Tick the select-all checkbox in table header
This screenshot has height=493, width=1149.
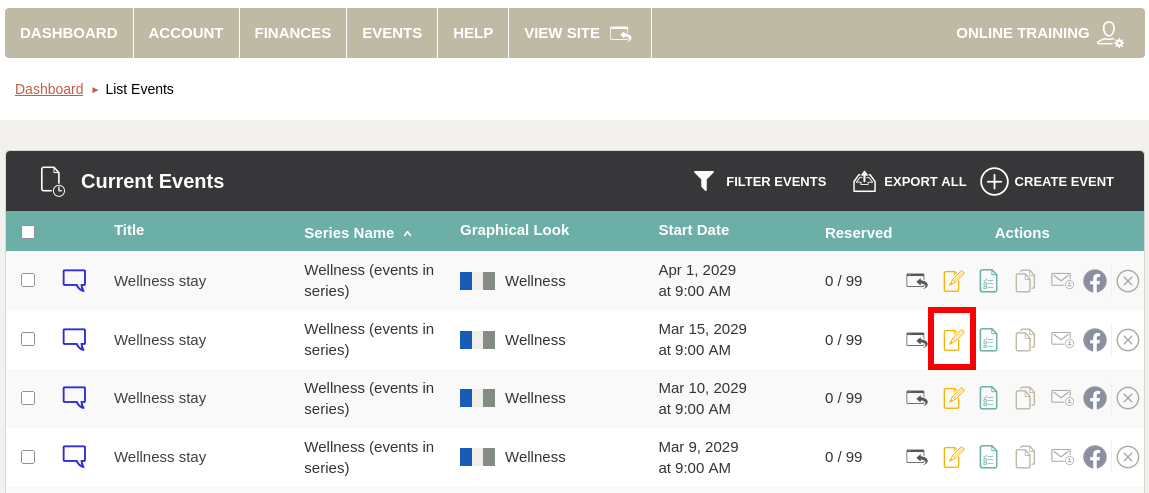point(28,232)
